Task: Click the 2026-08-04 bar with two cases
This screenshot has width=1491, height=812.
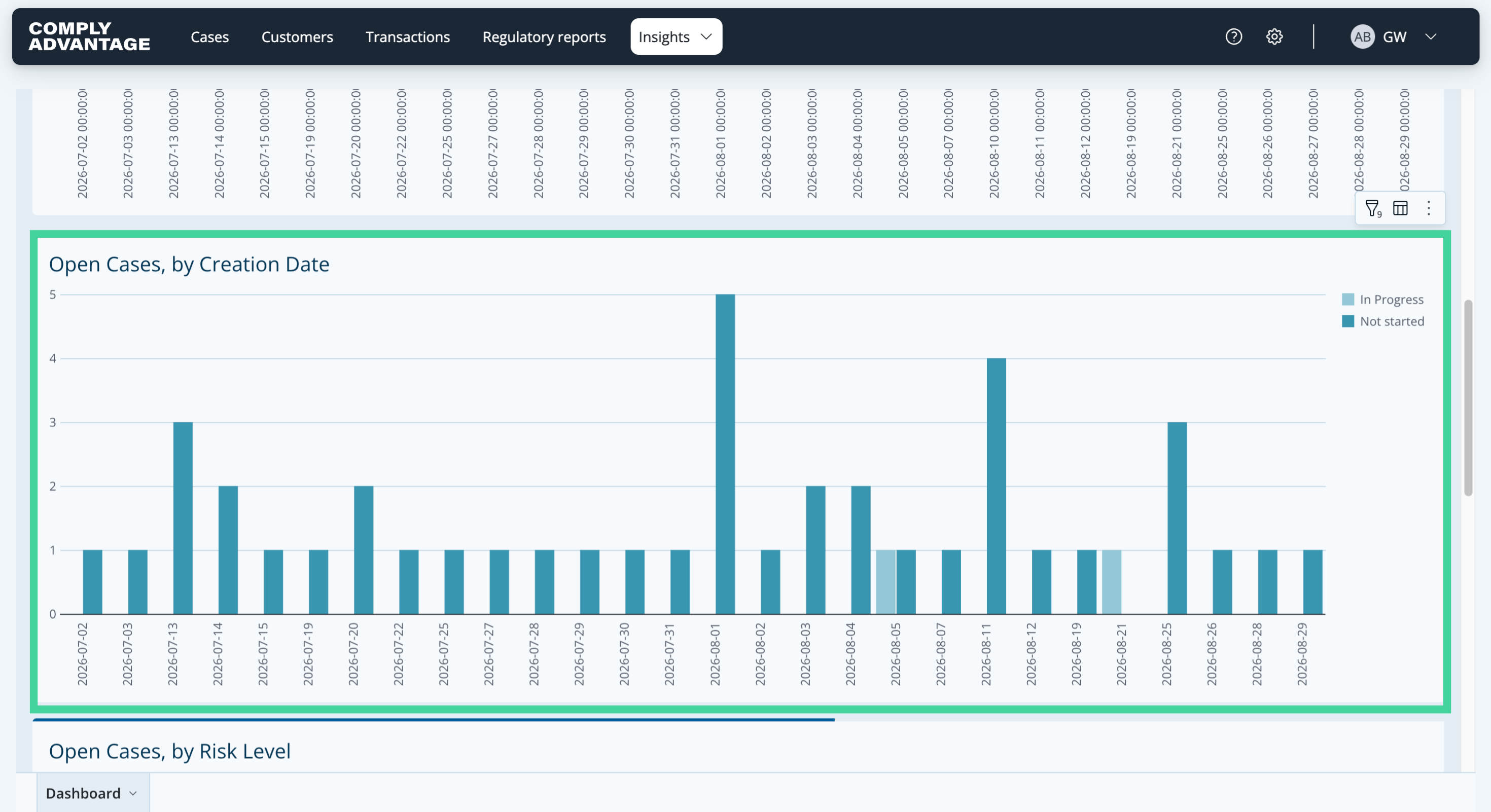Action: 861,549
